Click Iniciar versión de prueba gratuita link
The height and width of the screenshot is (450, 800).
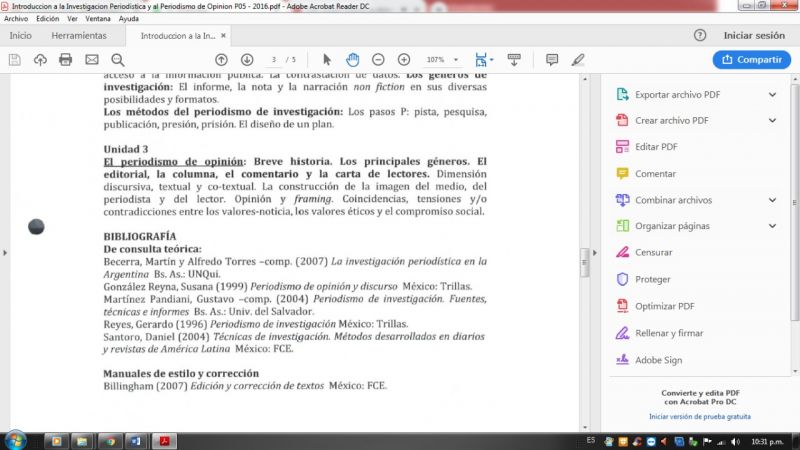click(699, 416)
